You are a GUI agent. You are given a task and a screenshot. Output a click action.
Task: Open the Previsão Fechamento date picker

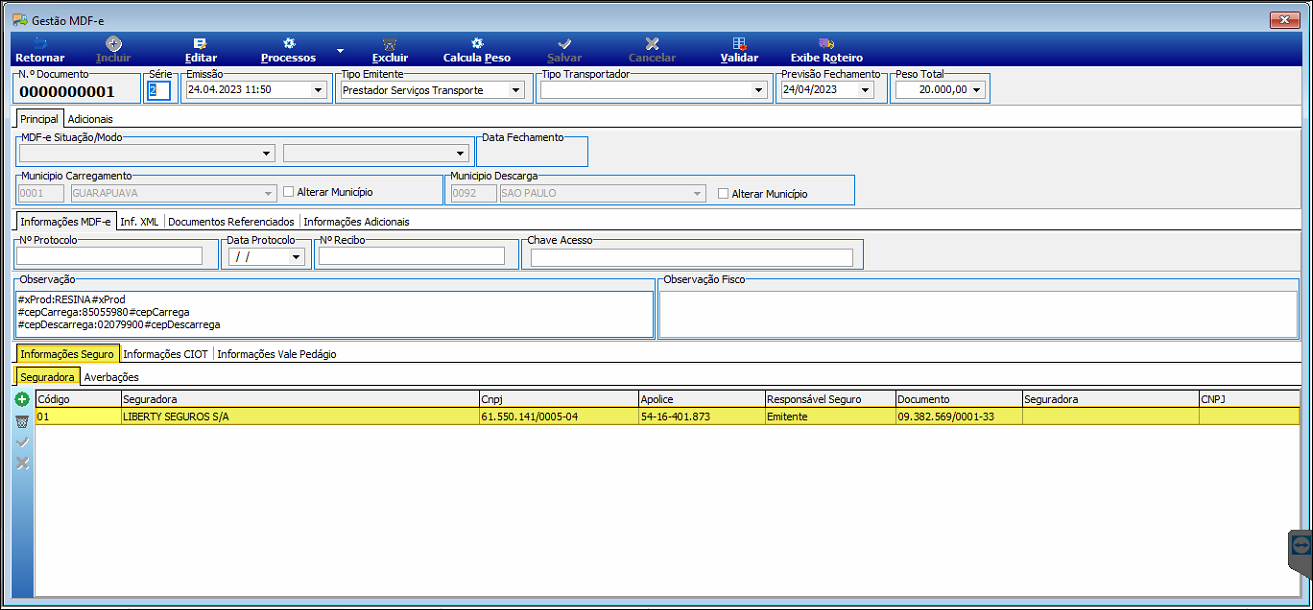(x=865, y=90)
